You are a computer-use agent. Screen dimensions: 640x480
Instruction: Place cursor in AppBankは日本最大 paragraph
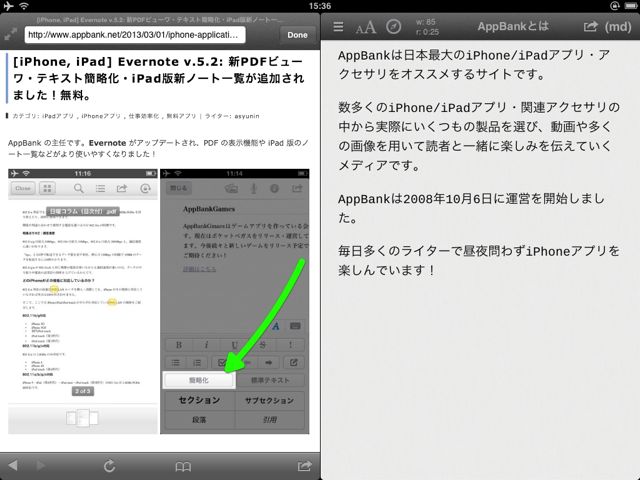coord(473,64)
